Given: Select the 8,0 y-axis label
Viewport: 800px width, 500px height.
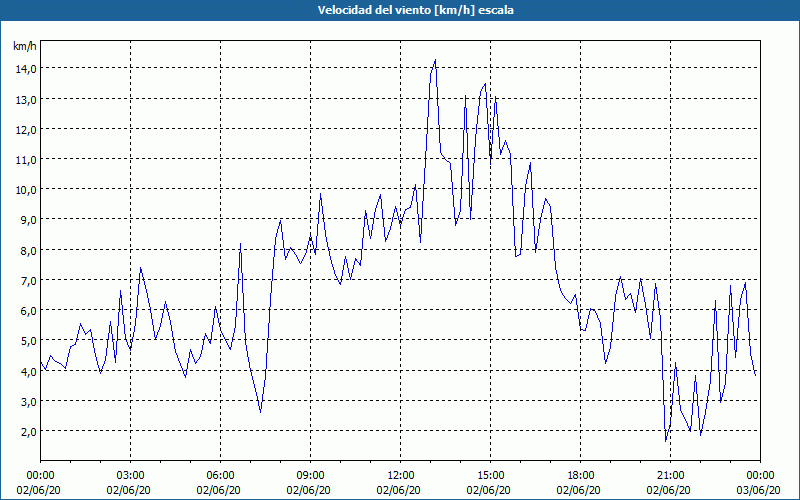Looking at the screenshot, I should (x=28, y=251).
